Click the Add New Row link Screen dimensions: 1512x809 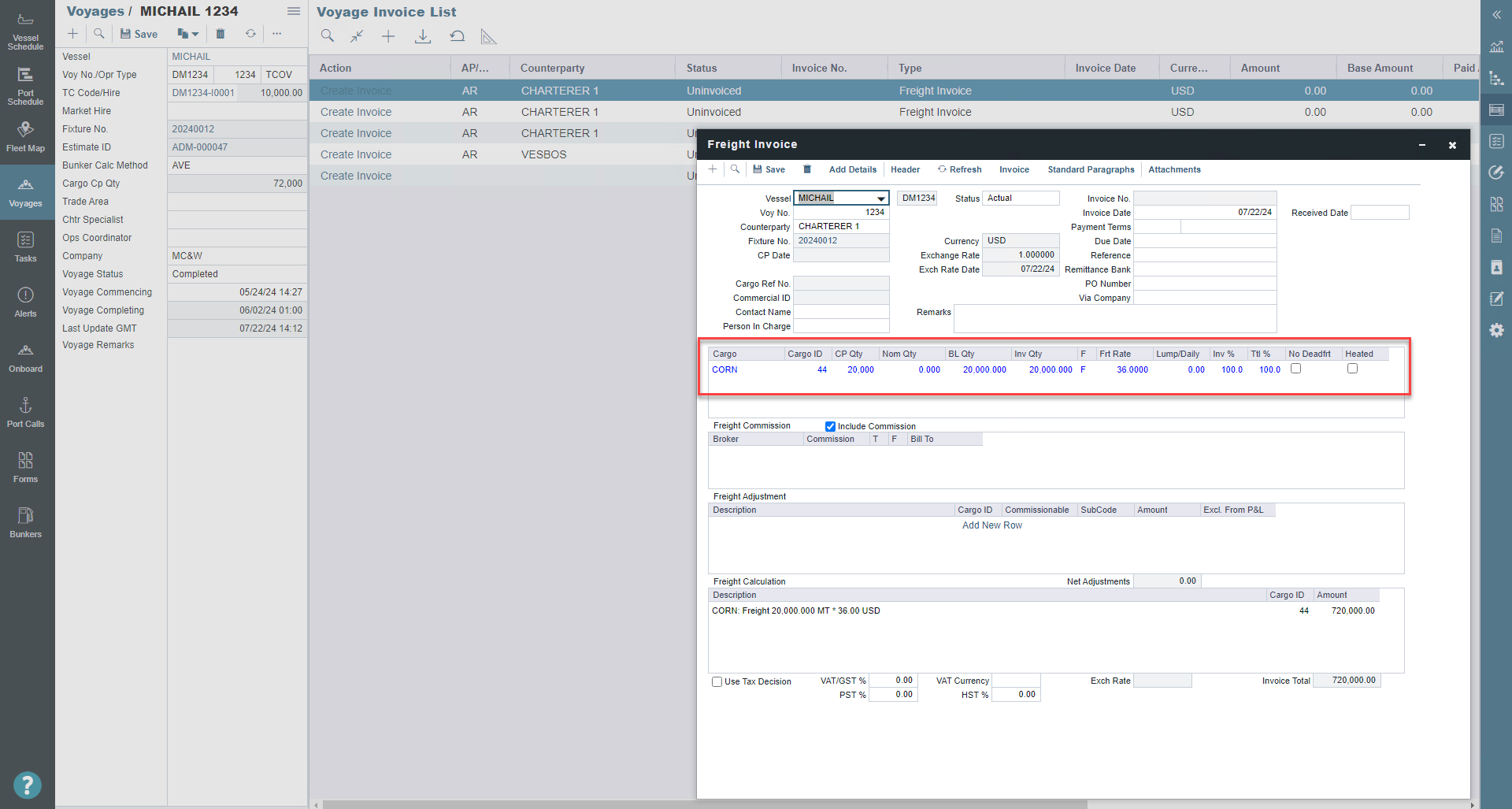click(991, 525)
